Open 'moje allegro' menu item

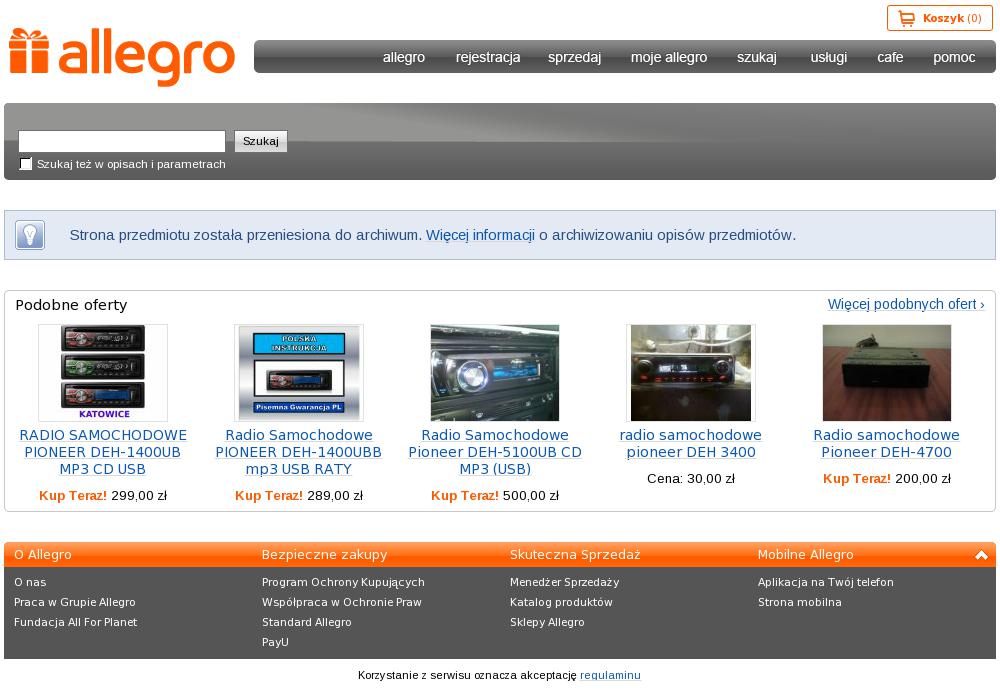(669, 57)
